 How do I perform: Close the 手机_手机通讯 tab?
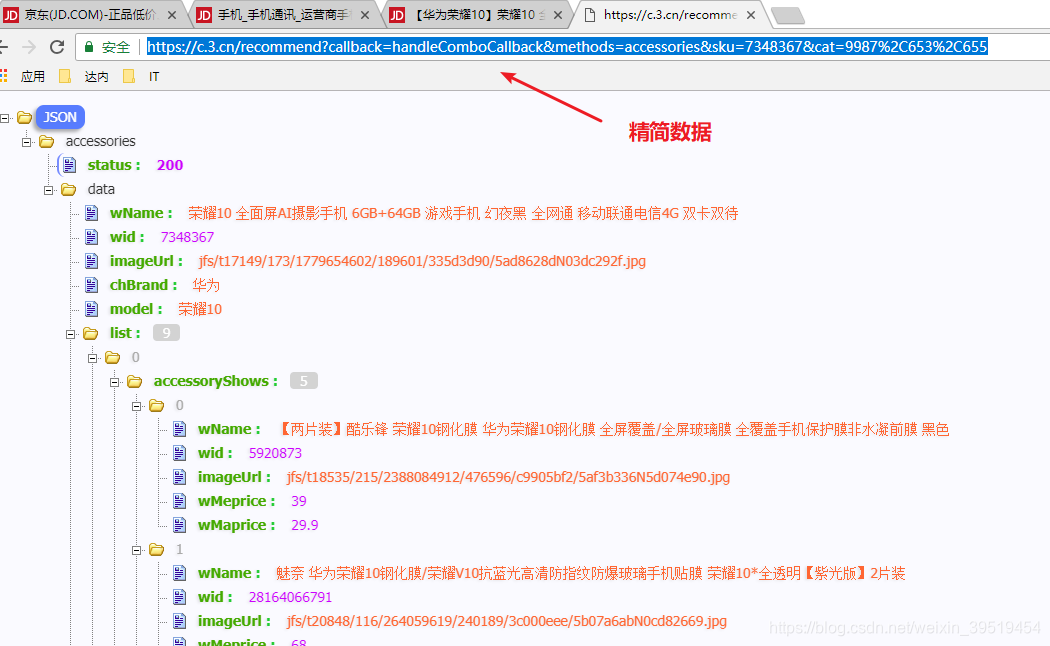[x=365, y=15]
